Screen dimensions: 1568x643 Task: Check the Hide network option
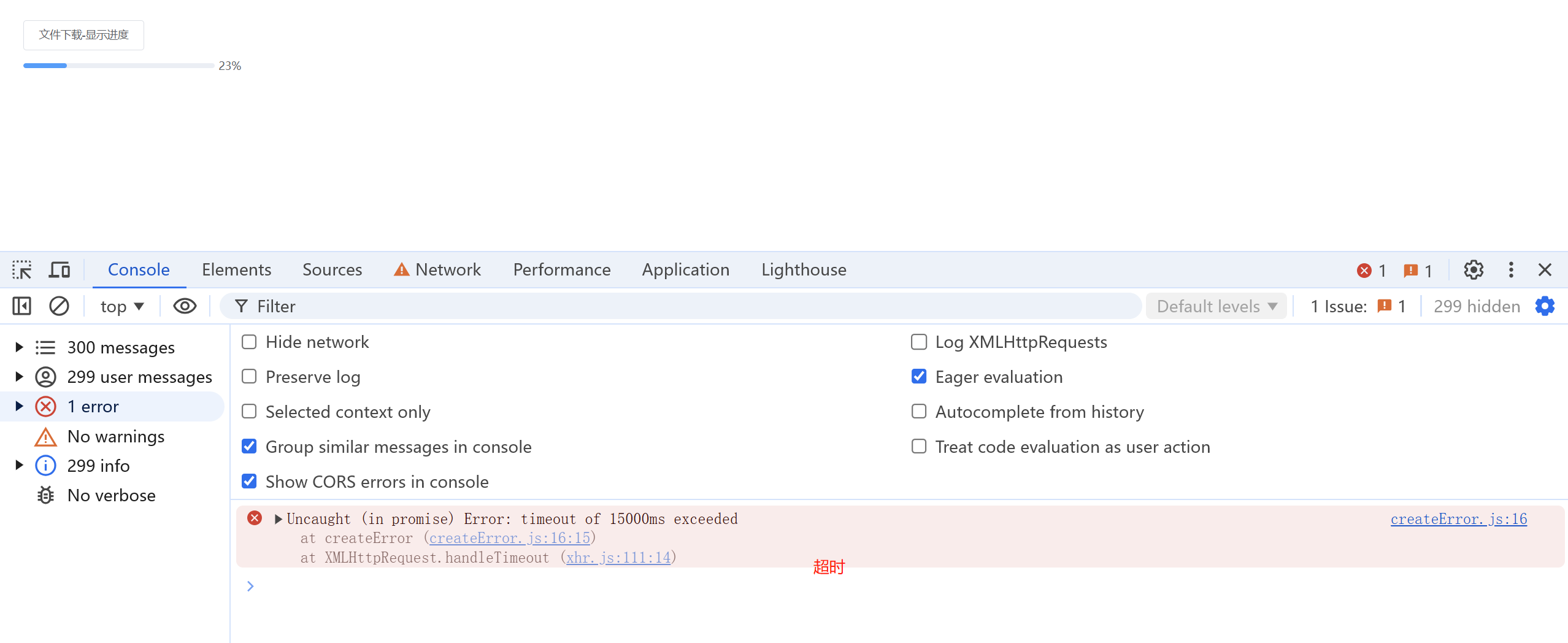(x=249, y=342)
